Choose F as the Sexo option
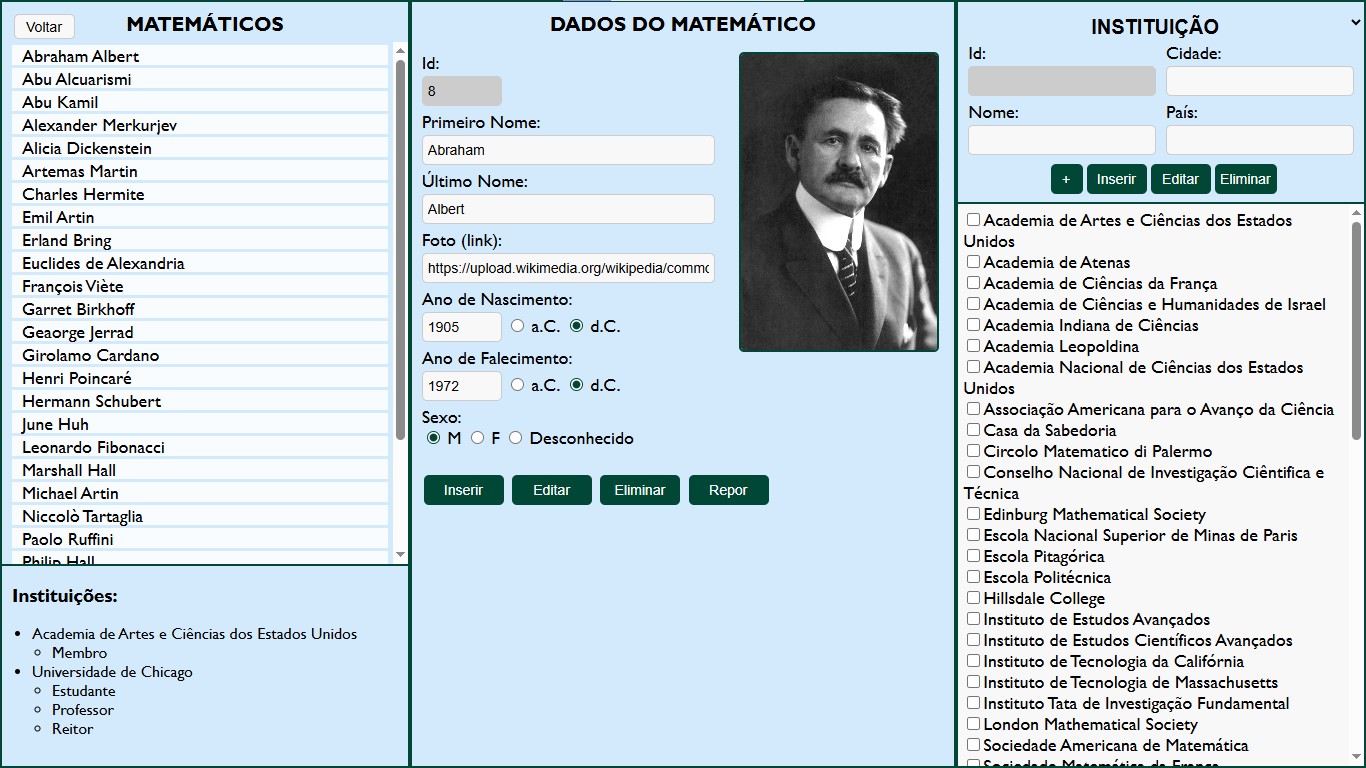This screenshot has width=1366, height=768. click(x=478, y=438)
